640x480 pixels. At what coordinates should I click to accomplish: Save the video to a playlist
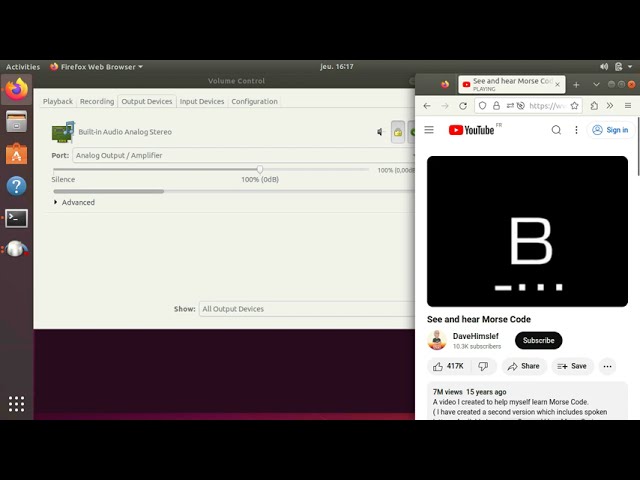(x=572, y=366)
